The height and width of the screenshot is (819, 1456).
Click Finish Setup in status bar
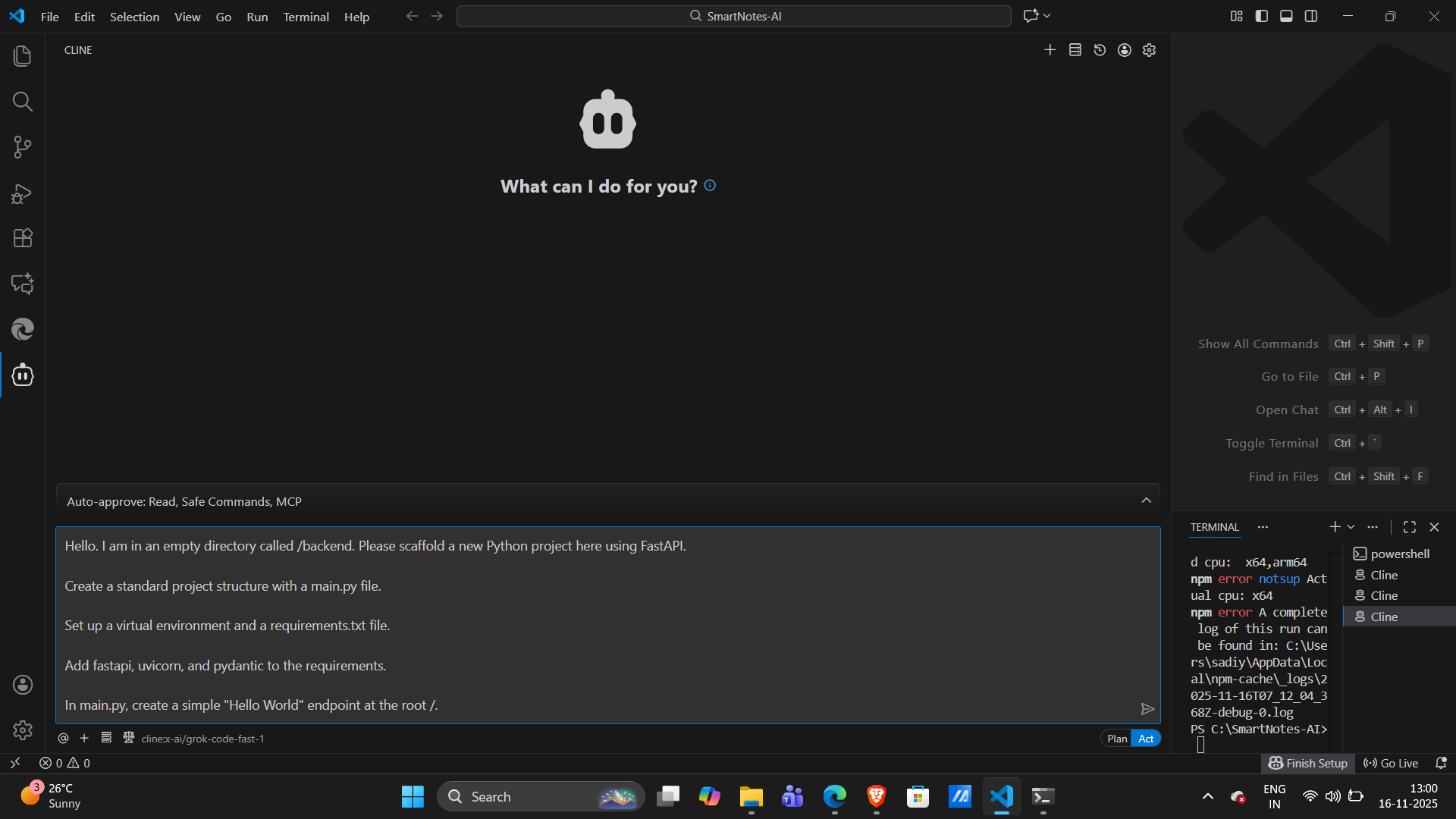point(1308,763)
